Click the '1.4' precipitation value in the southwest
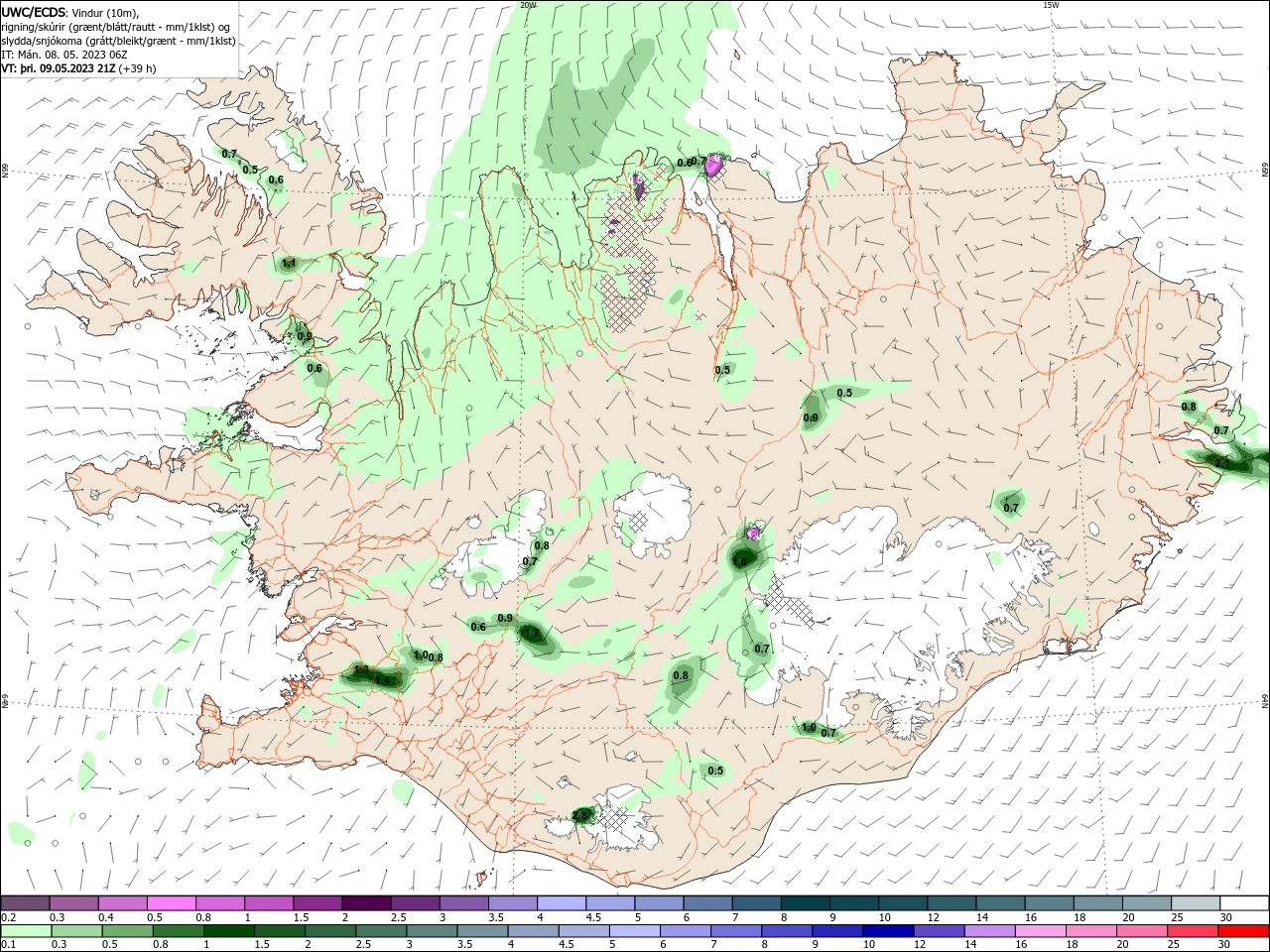1270x952 pixels. click(x=382, y=681)
